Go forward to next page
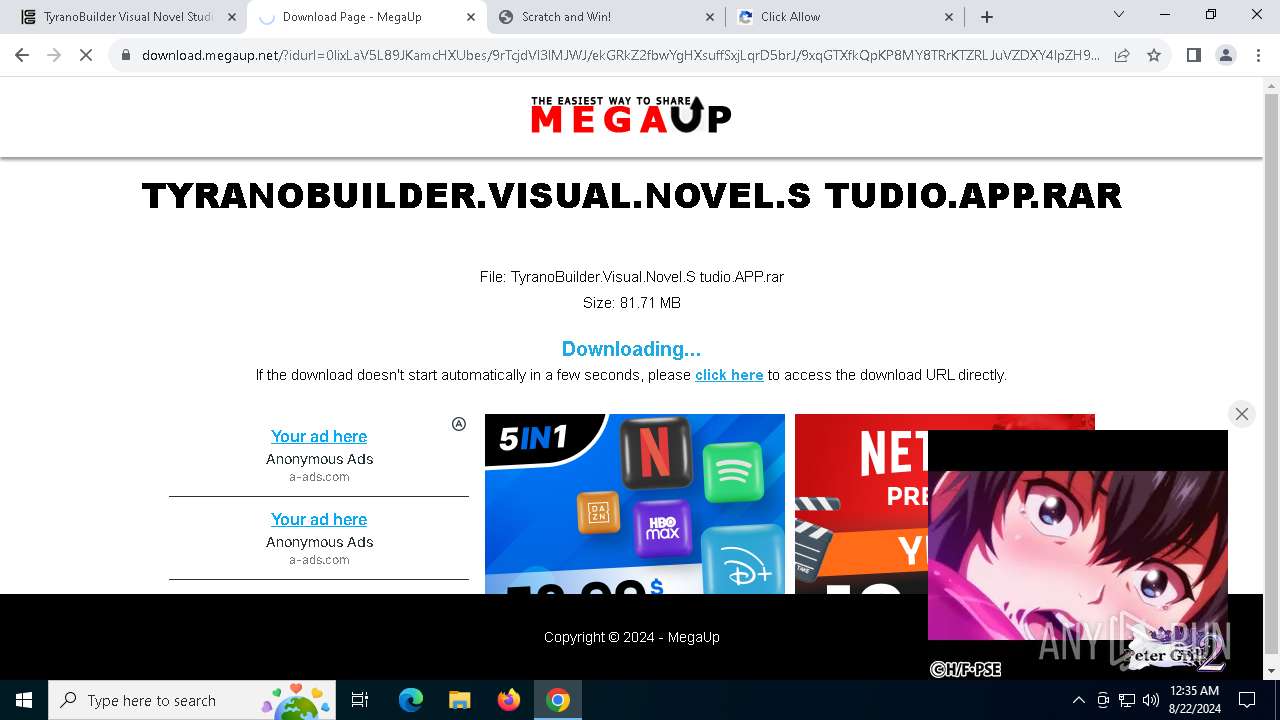Viewport: 1280px width, 720px height. pos(54,55)
